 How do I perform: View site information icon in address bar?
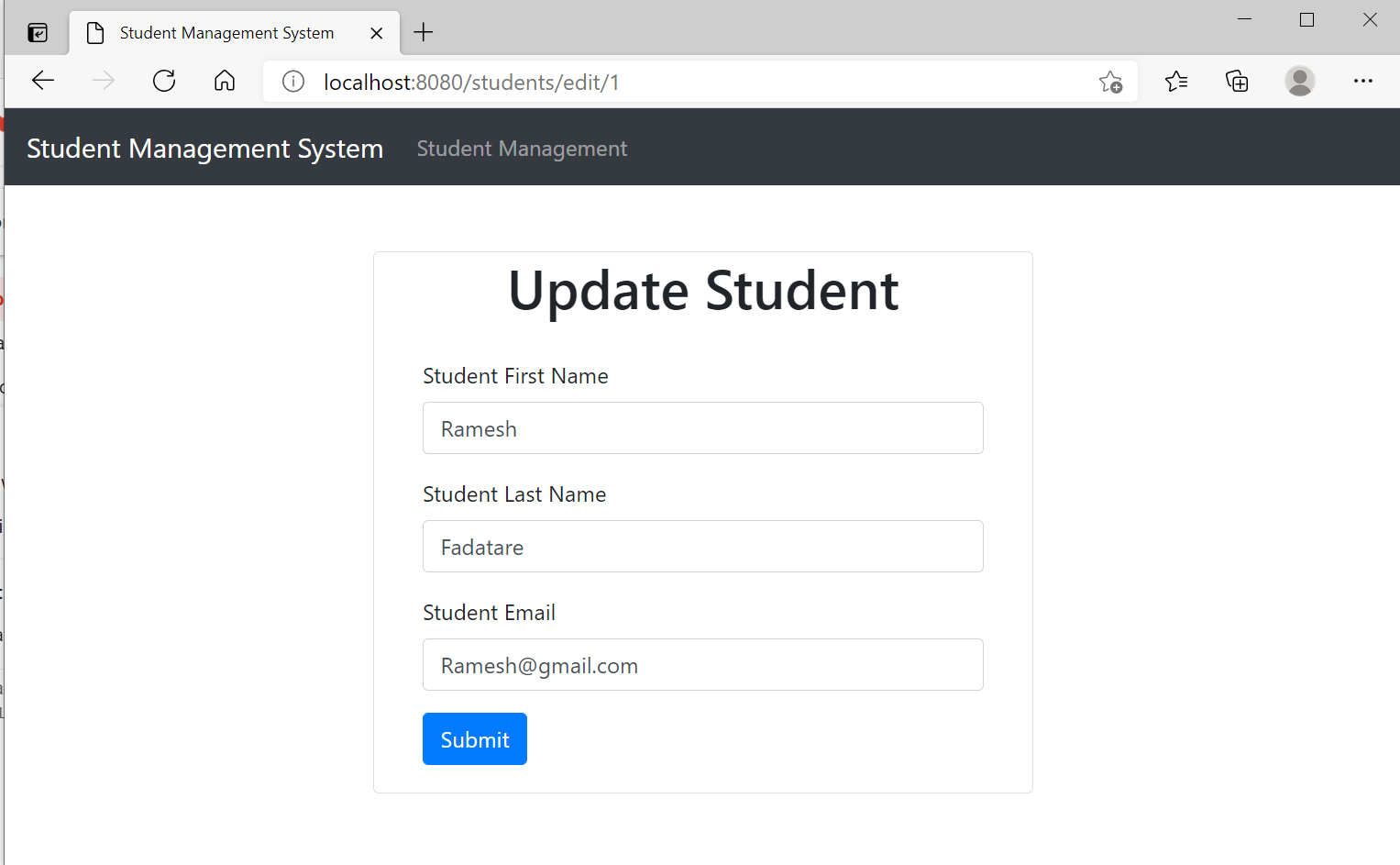tap(293, 82)
